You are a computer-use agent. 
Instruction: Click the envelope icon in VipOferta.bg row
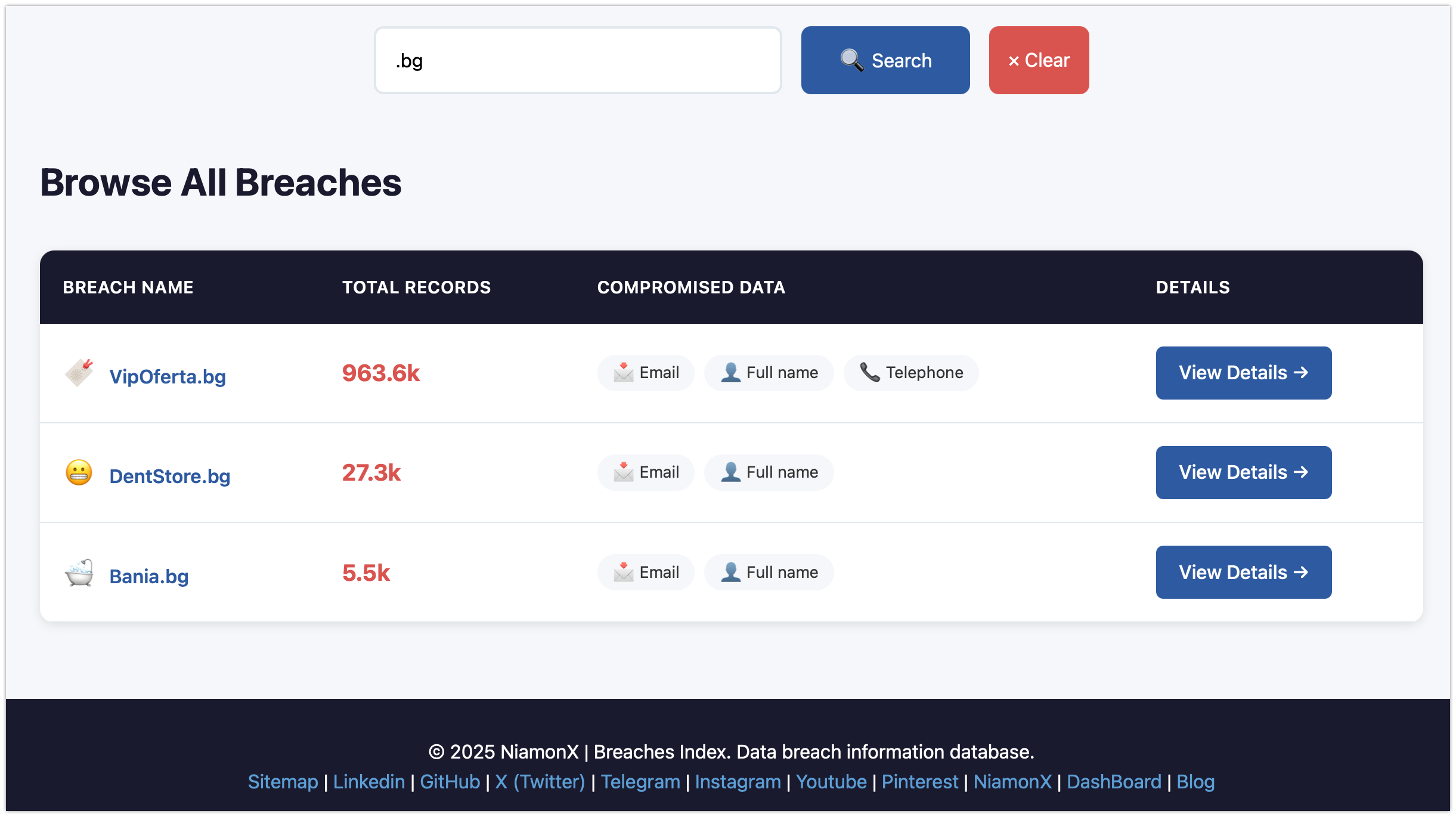(624, 373)
